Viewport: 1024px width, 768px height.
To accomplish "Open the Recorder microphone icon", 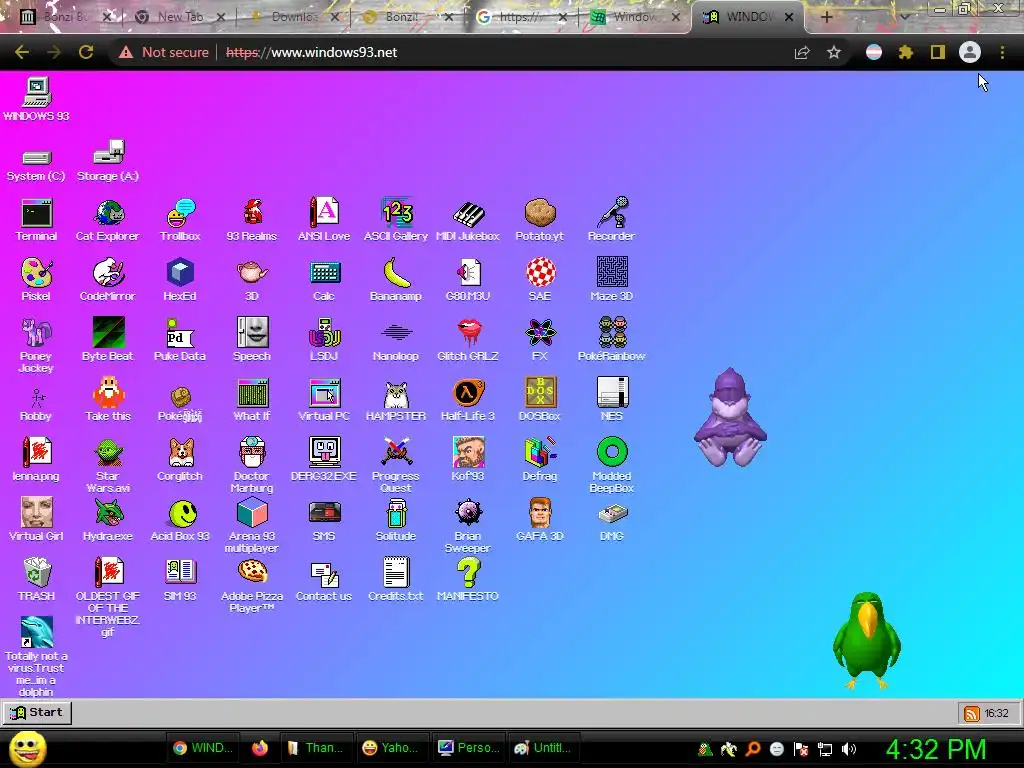I will (x=611, y=219).
